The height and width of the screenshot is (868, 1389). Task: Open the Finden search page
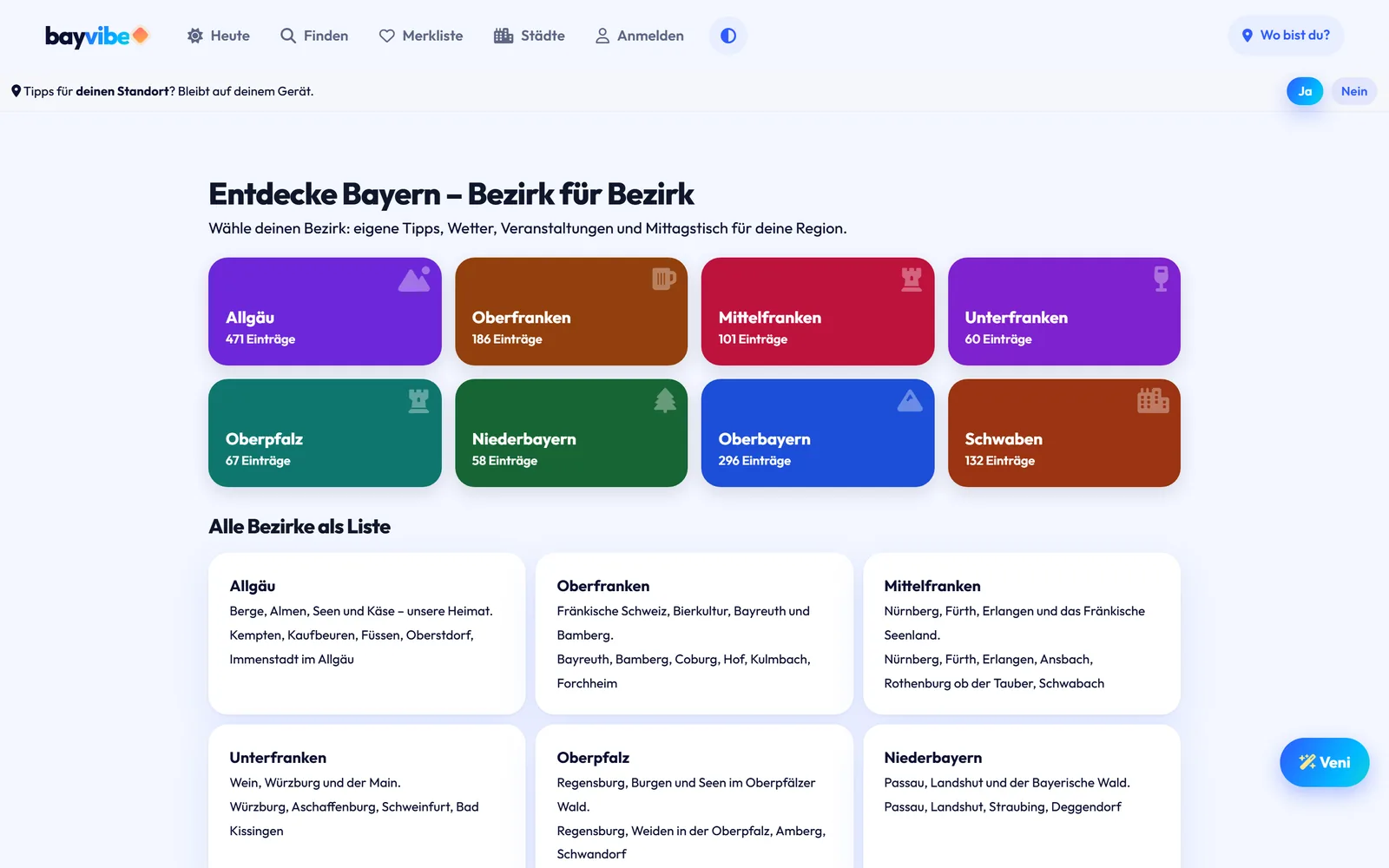click(x=314, y=36)
